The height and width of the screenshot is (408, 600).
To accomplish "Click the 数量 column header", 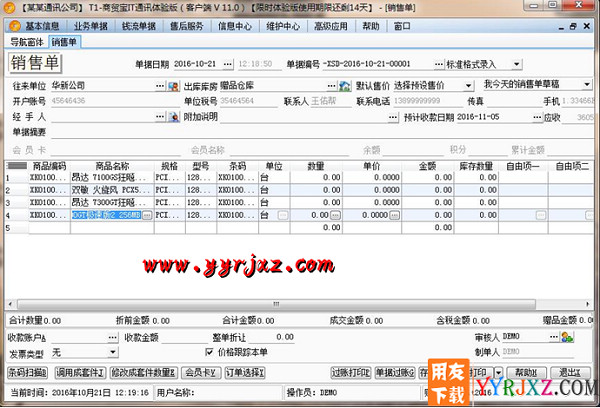I will click(316, 166).
